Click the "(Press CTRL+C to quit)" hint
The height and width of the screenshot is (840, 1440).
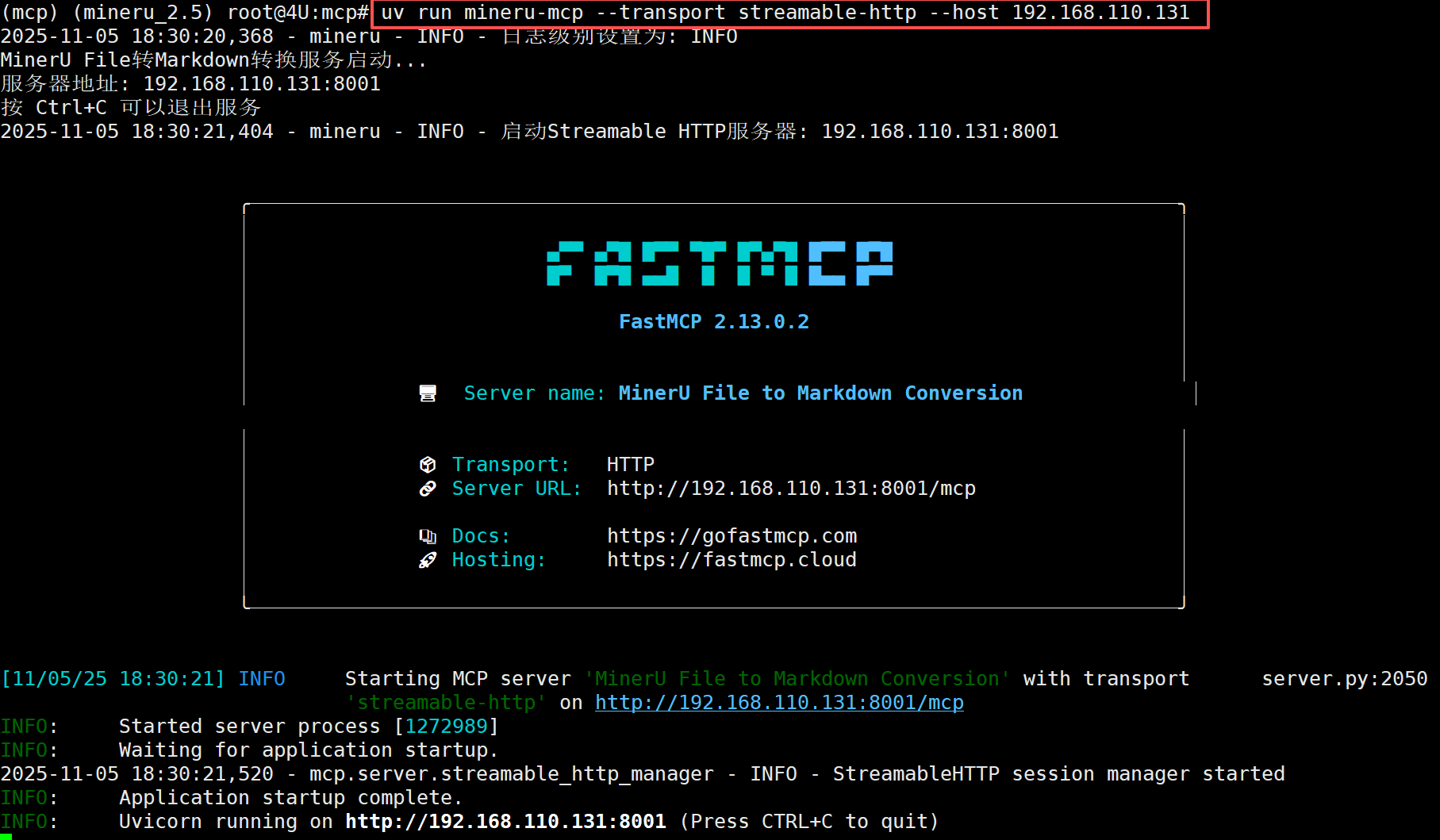809,822
